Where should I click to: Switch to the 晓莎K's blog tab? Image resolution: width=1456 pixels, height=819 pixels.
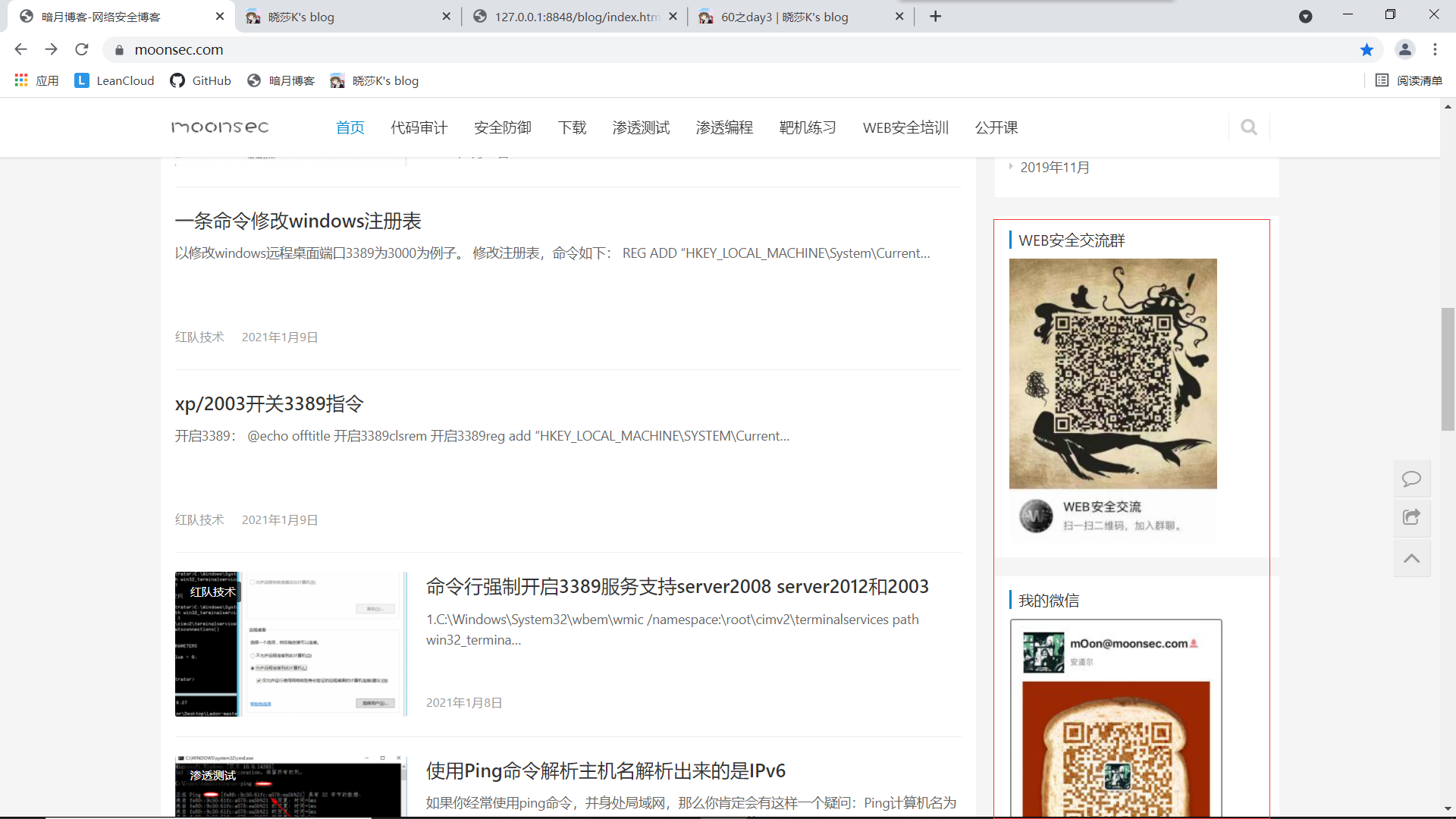[x=347, y=17]
